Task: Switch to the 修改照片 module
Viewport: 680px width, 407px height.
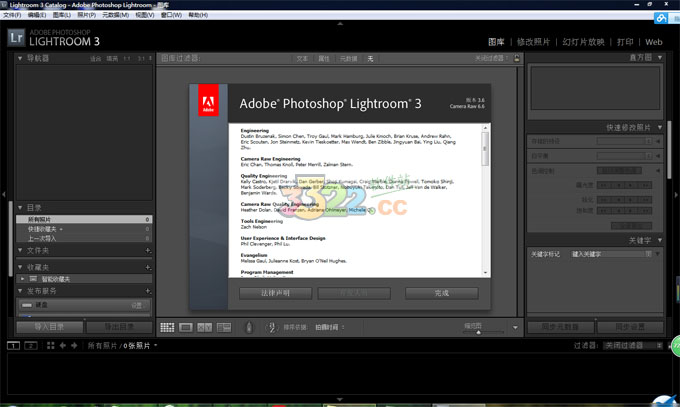Action: pos(533,42)
